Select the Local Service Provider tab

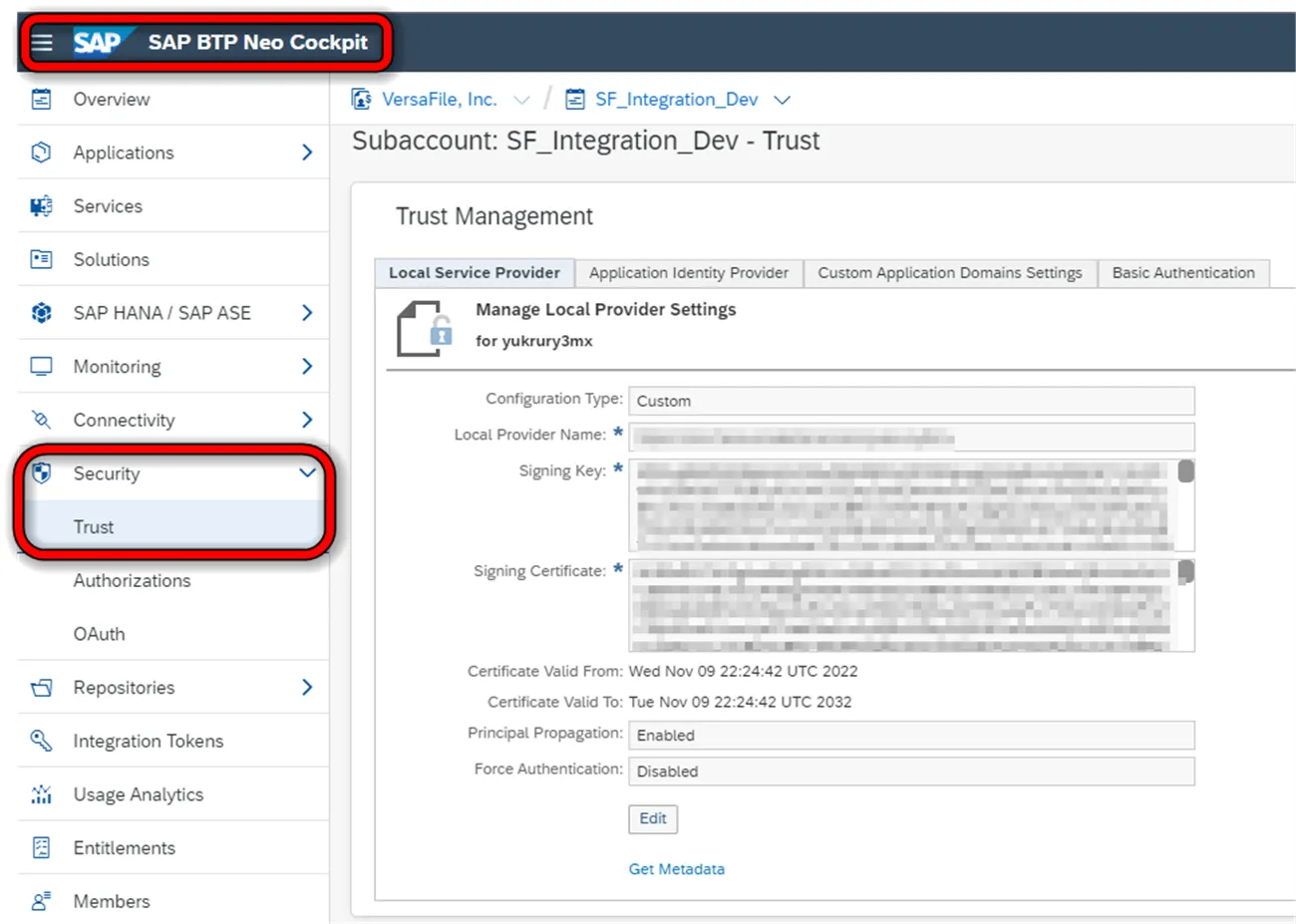click(475, 273)
